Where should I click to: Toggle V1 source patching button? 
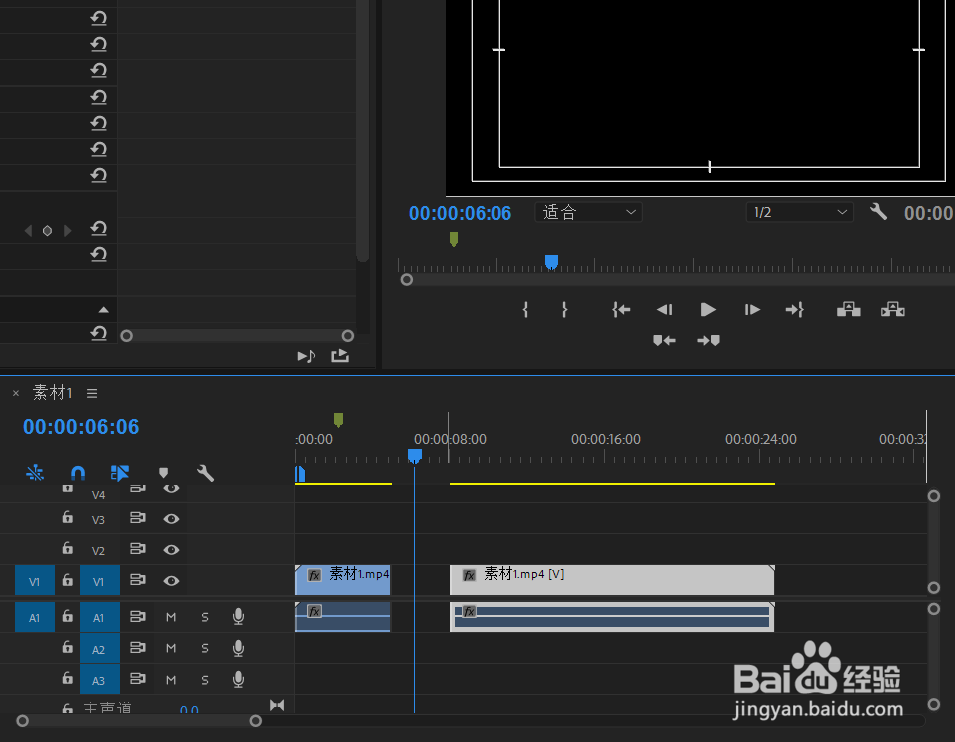[x=35, y=581]
